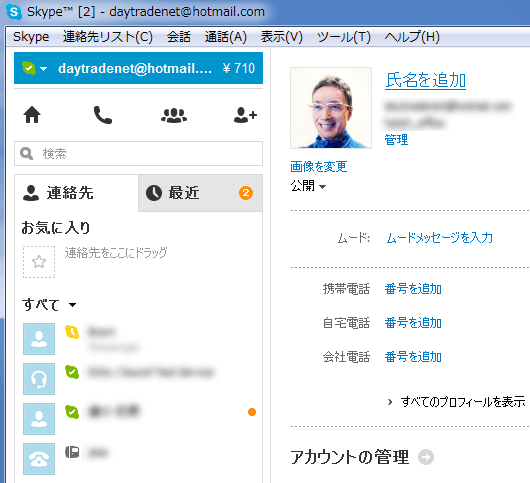Select the headset support contact avatar
Image resolution: width=530 pixels, height=483 pixels.
point(39,379)
